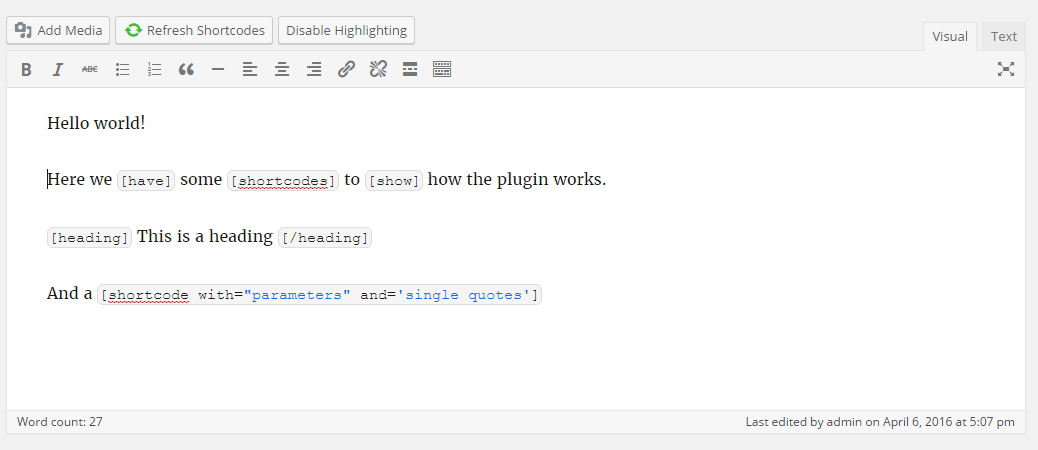Click "This is a heading" text
The width and height of the screenshot is (1038, 450).
(205, 237)
